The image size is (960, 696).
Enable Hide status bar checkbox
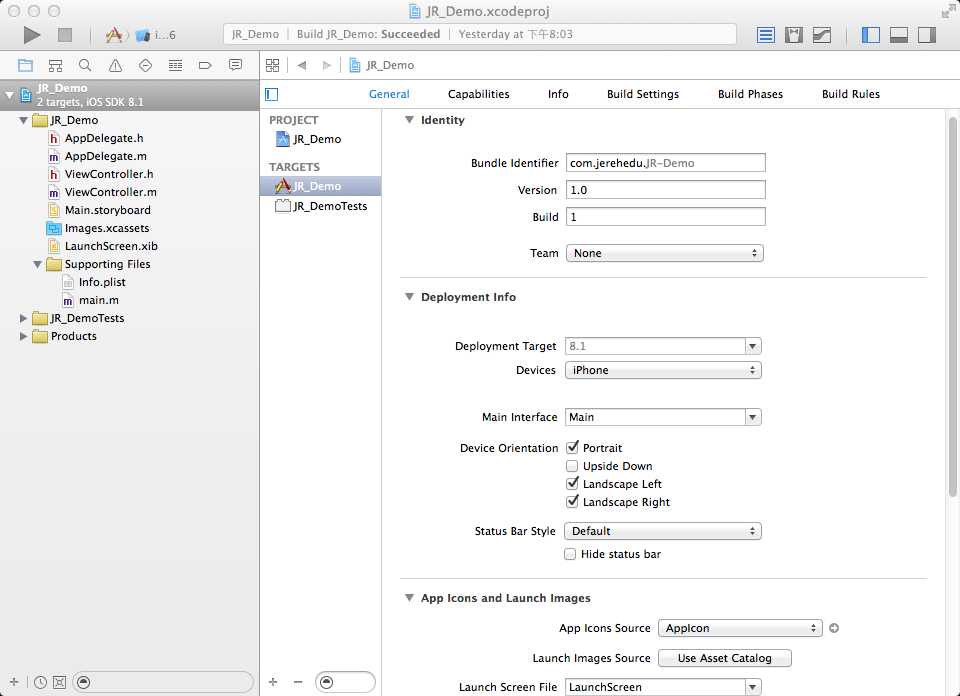point(570,554)
